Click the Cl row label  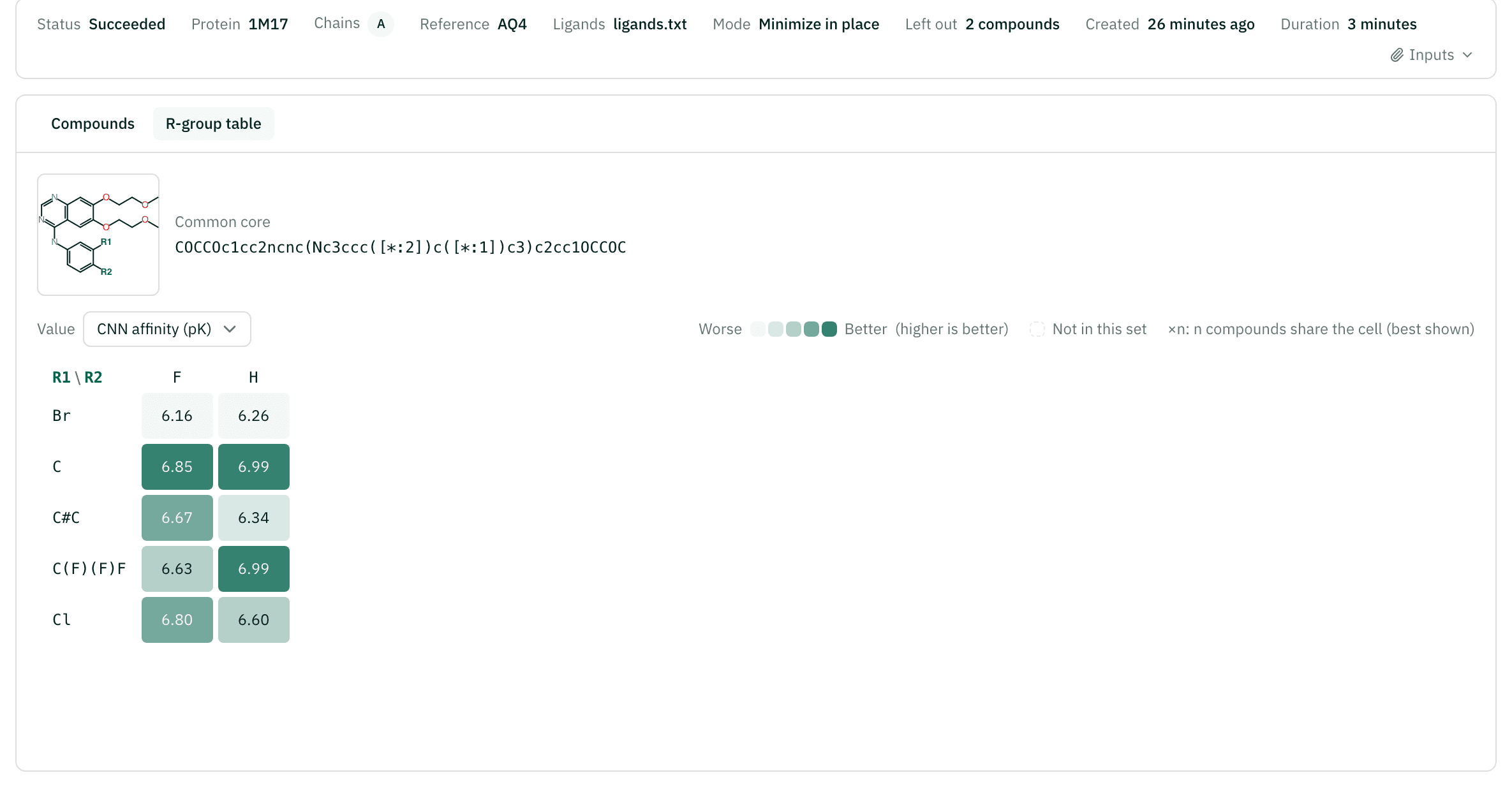point(61,620)
